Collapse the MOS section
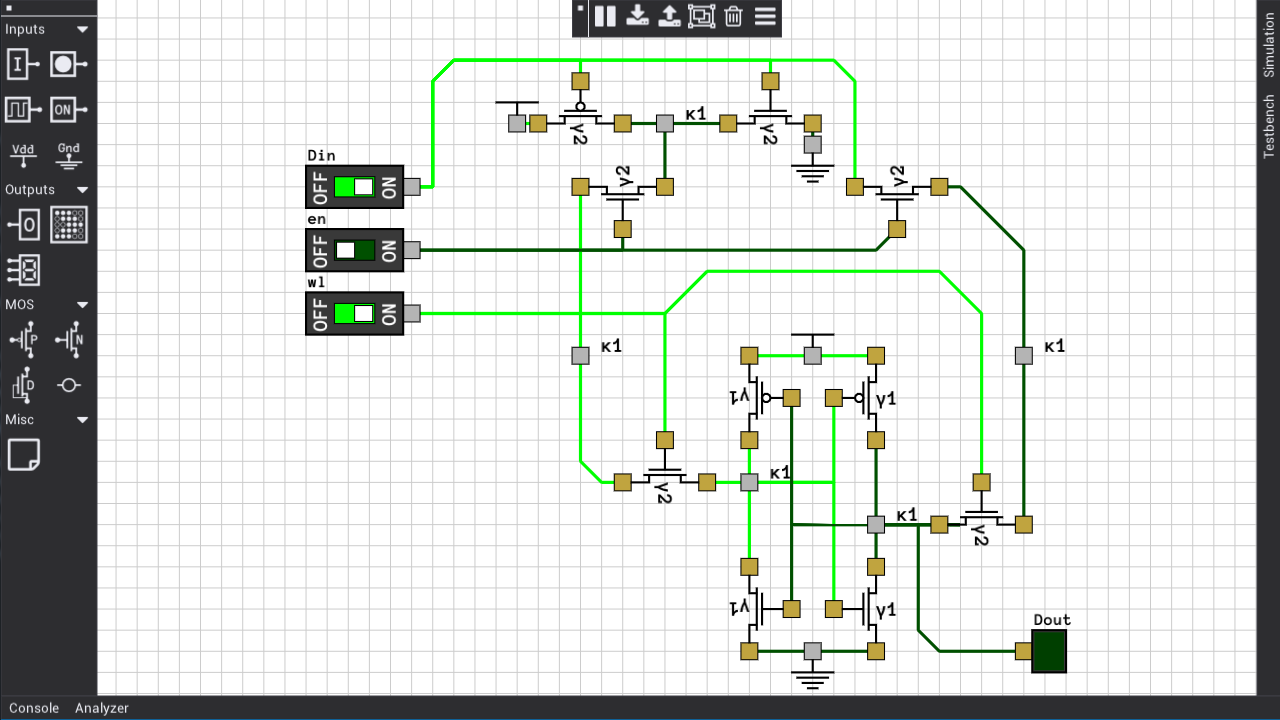This screenshot has width=1280, height=720. pos(82,304)
